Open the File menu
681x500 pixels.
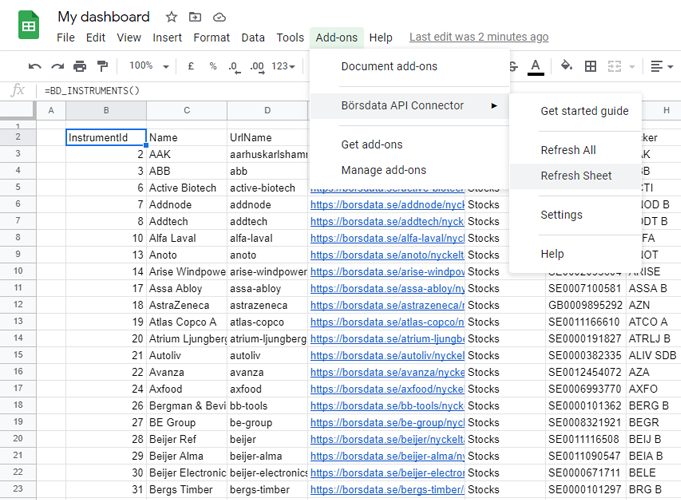click(x=66, y=38)
